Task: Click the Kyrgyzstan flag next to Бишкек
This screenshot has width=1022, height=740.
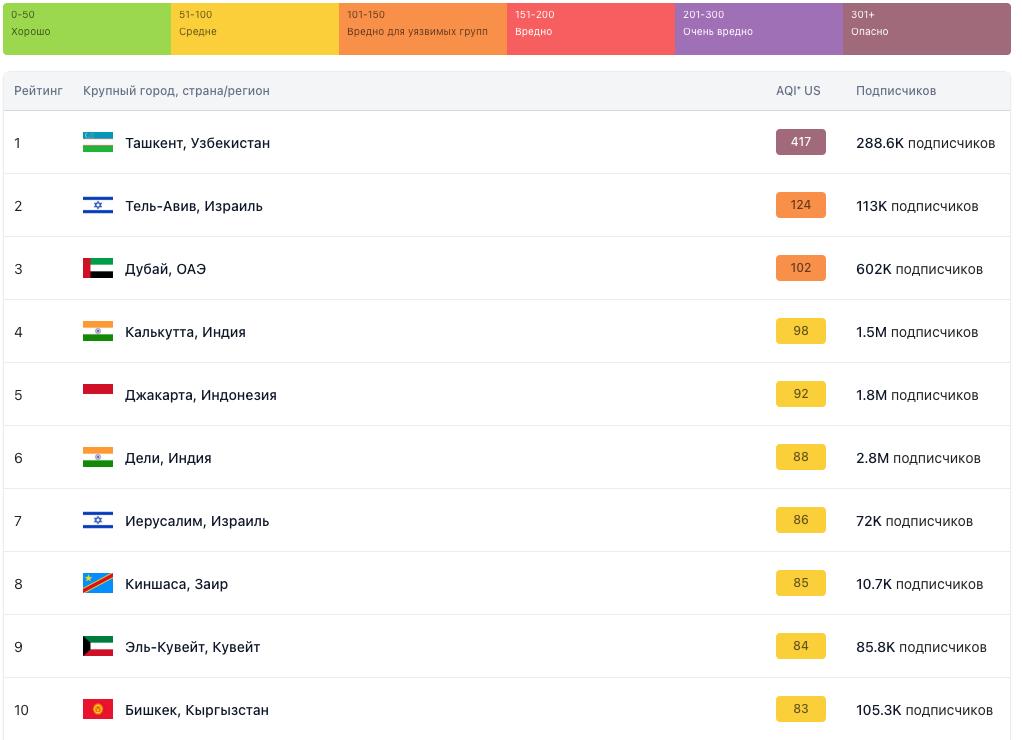Action: (97, 709)
